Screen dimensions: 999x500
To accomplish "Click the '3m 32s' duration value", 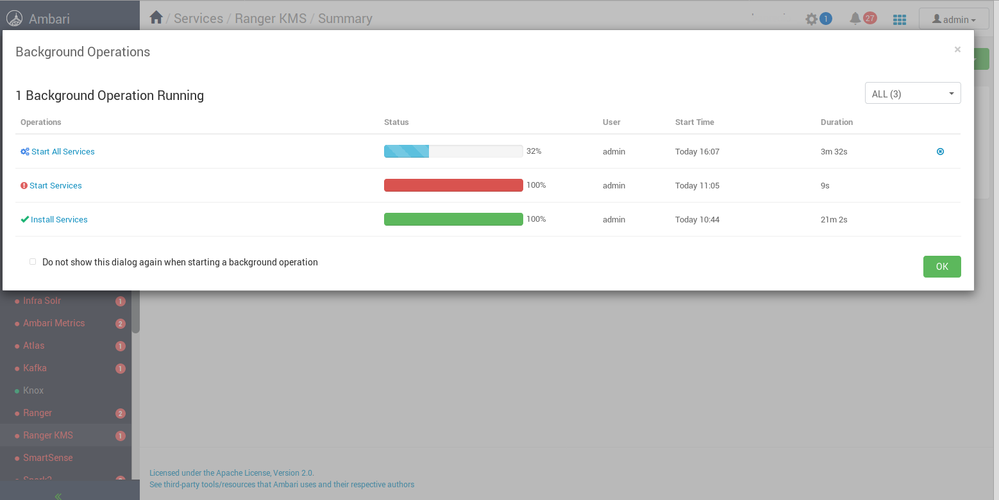I will [834, 152].
